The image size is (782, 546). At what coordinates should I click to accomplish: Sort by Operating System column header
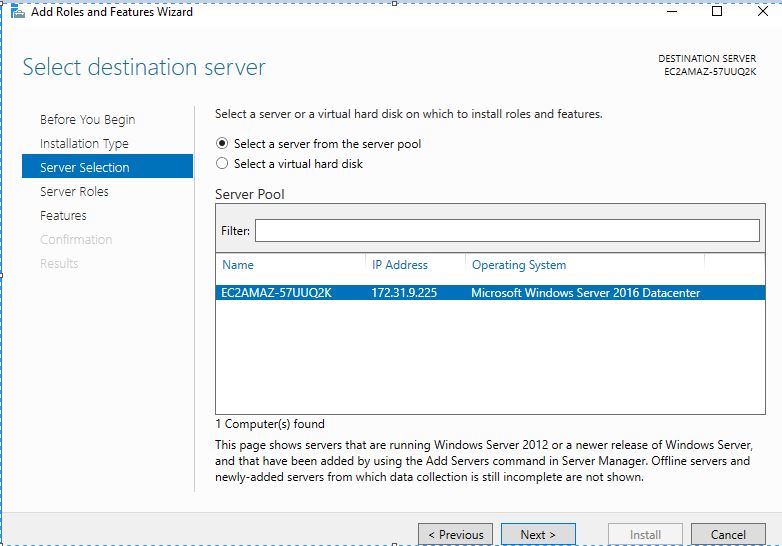519,265
